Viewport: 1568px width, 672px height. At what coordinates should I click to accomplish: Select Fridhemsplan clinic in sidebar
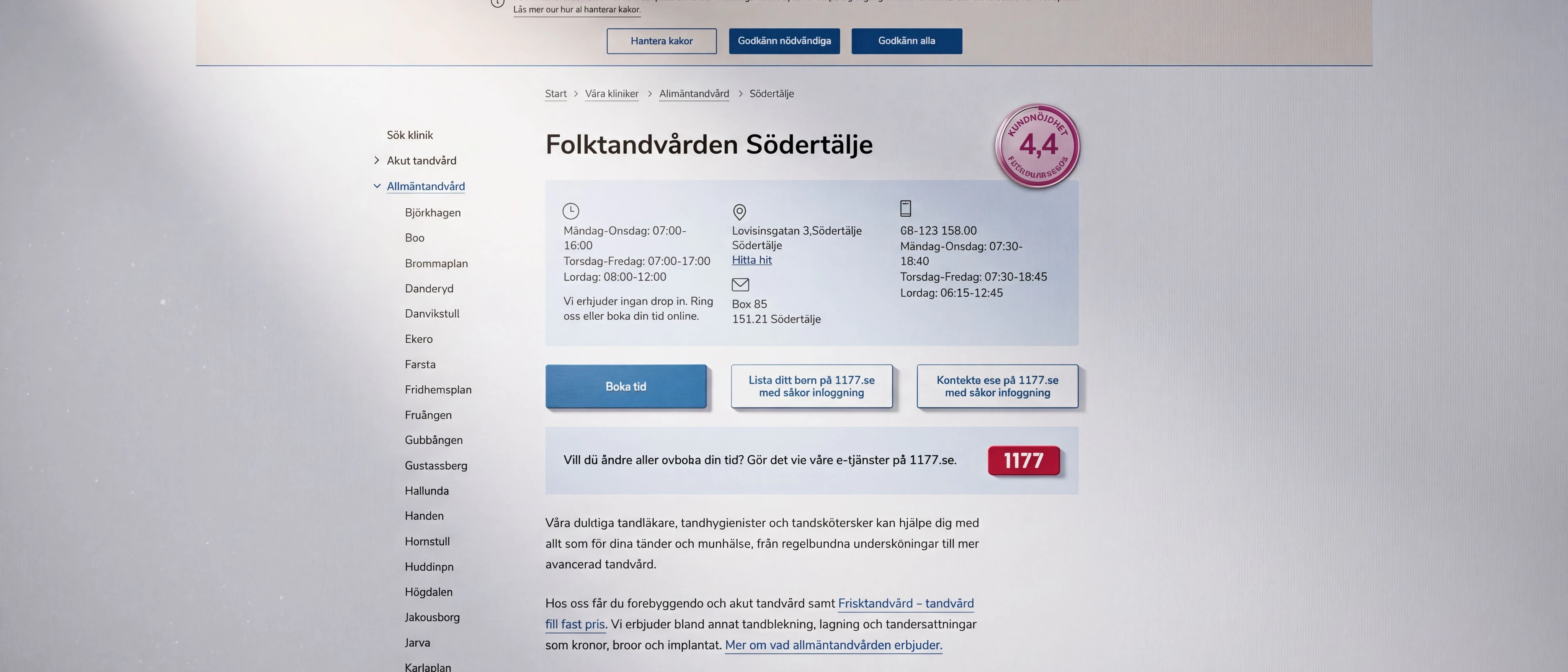point(438,389)
